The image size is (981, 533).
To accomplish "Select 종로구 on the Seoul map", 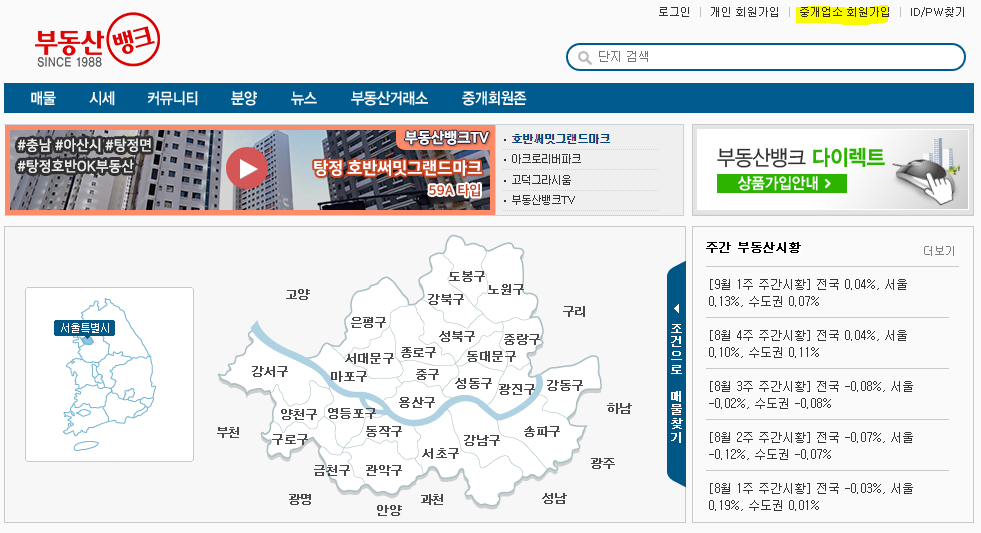I will click(x=418, y=352).
